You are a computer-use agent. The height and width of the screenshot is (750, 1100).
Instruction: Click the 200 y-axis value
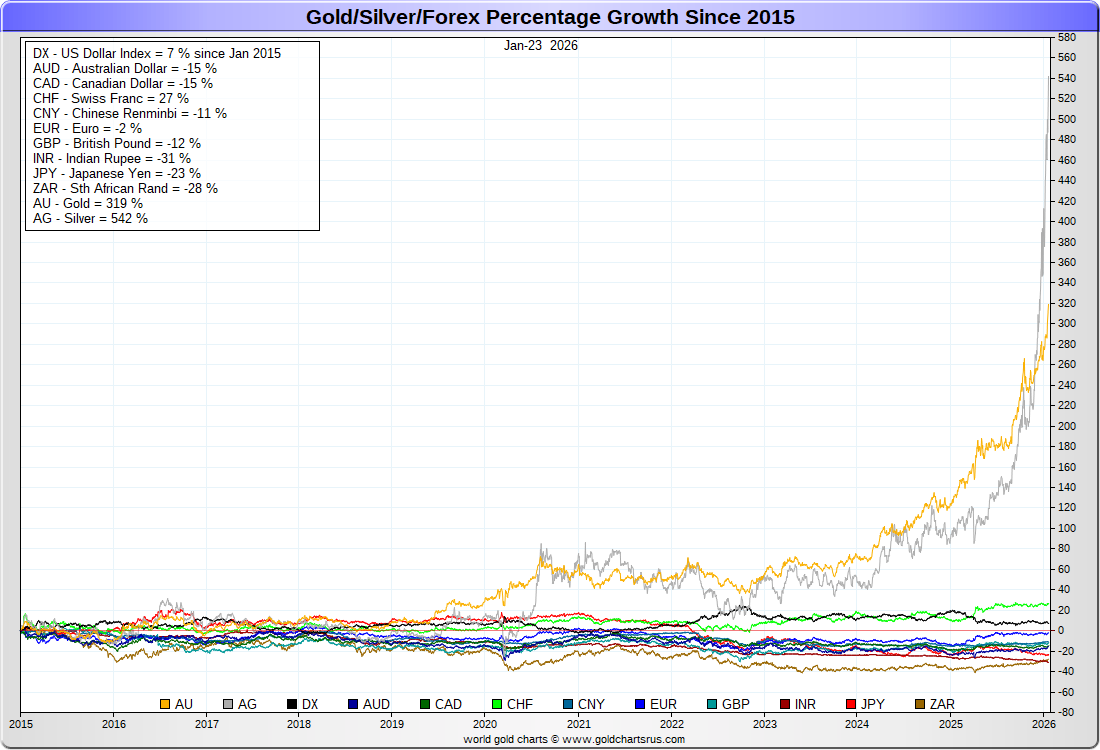click(1066, 426)
